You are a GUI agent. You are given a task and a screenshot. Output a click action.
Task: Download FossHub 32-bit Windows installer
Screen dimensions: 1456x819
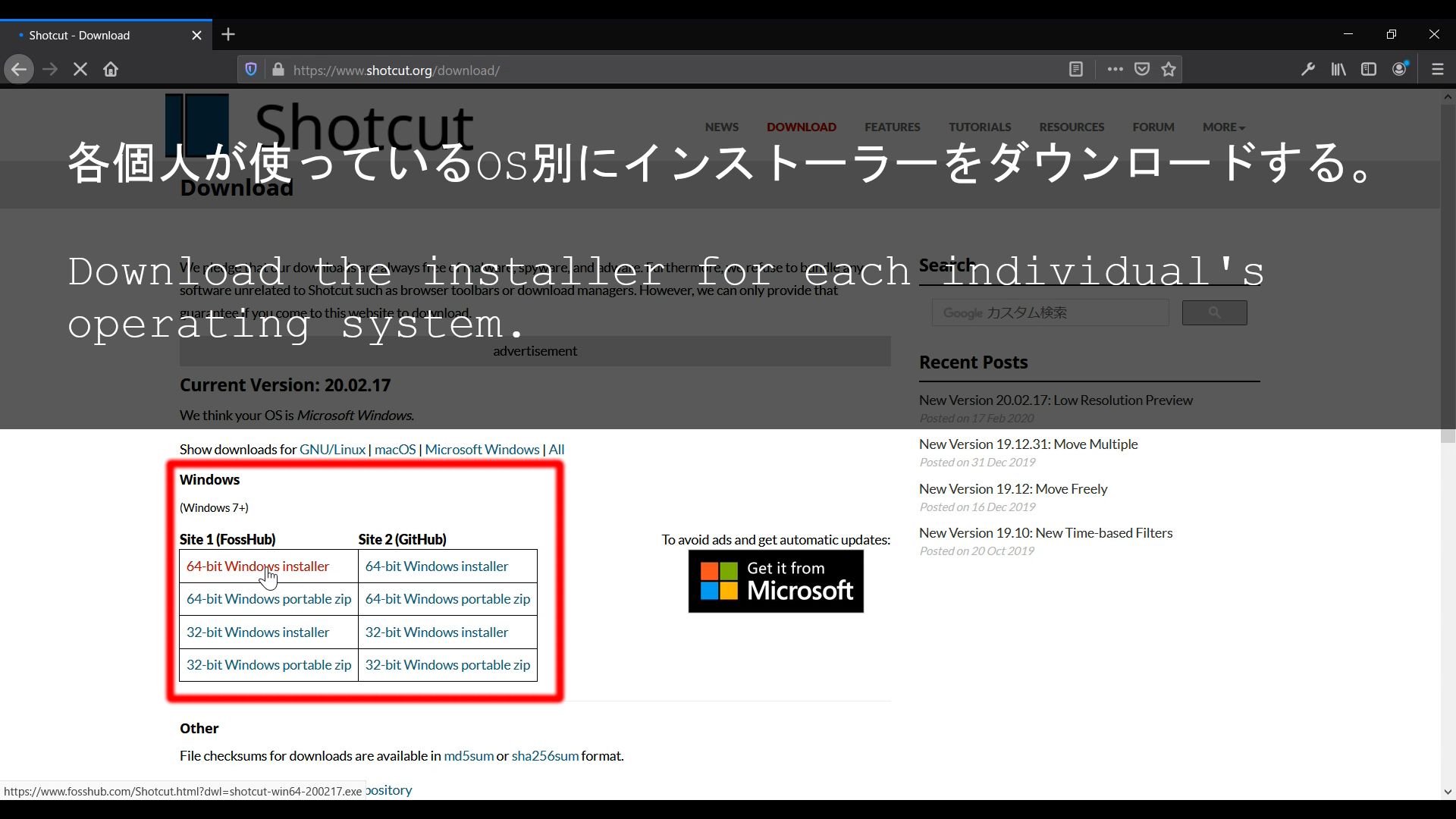(x=258, y=632)
